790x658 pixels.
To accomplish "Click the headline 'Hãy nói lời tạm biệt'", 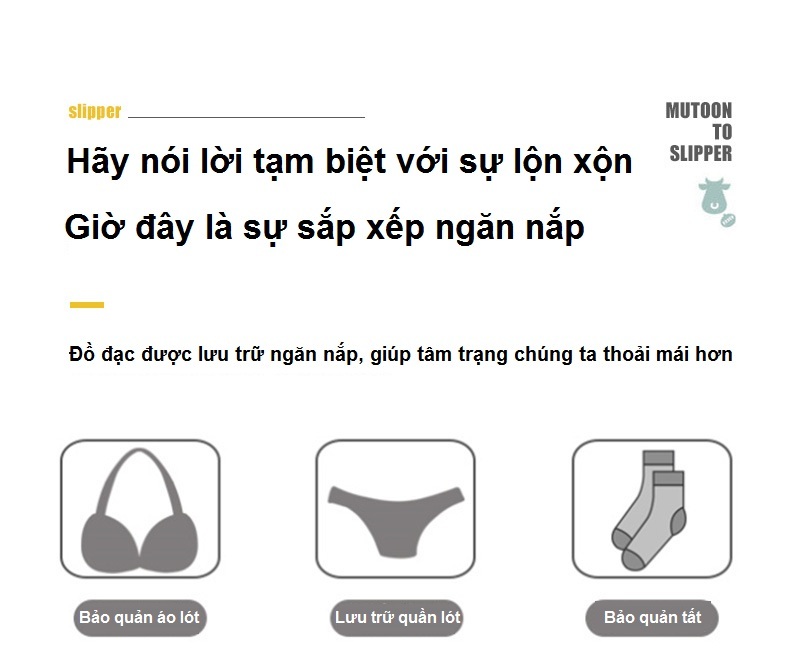I will (226, 162).
